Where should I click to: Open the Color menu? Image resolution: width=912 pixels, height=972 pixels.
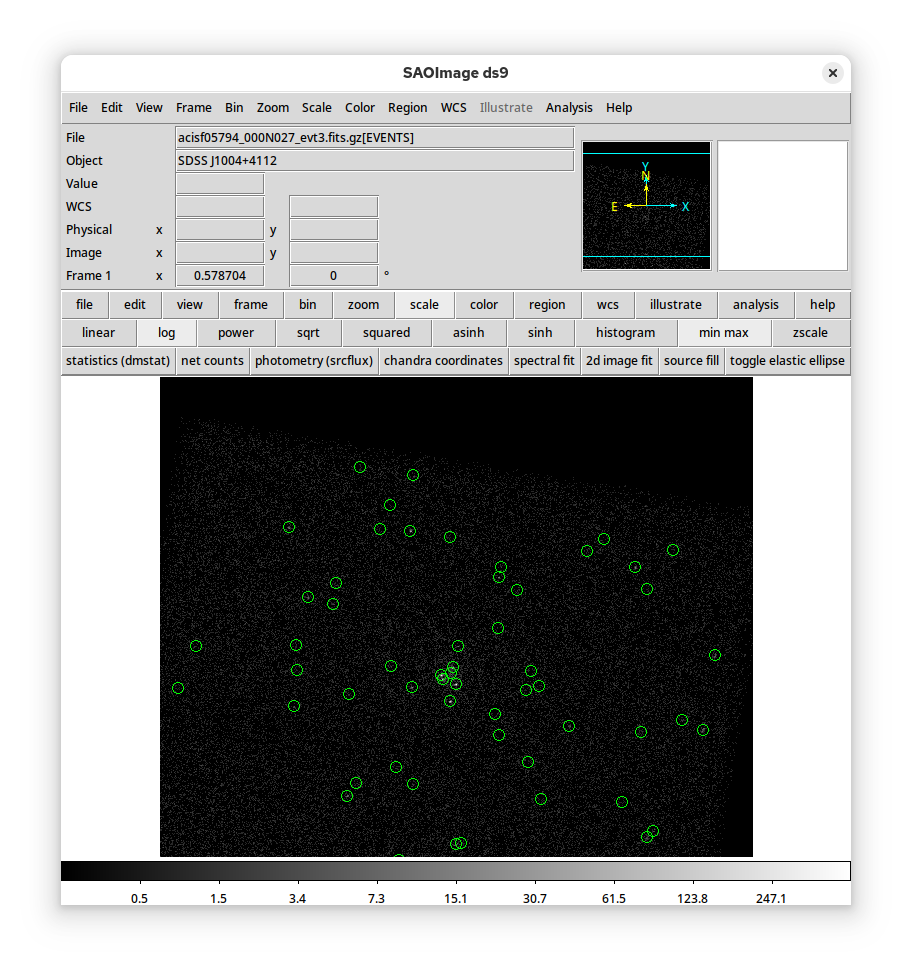360,108
